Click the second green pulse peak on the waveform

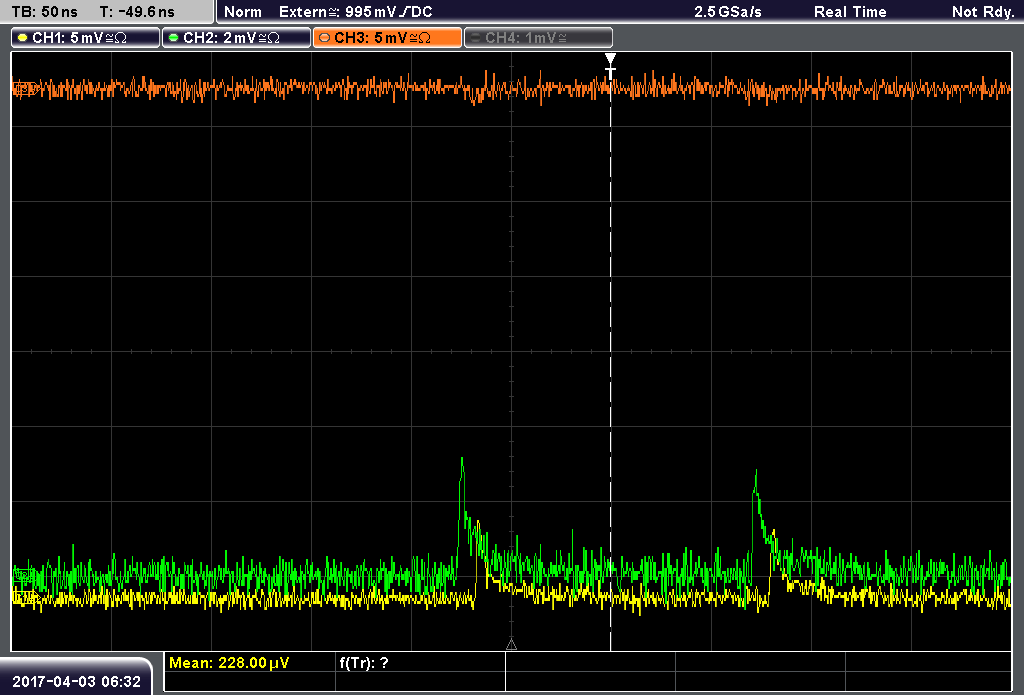click(x=756, y=472)
